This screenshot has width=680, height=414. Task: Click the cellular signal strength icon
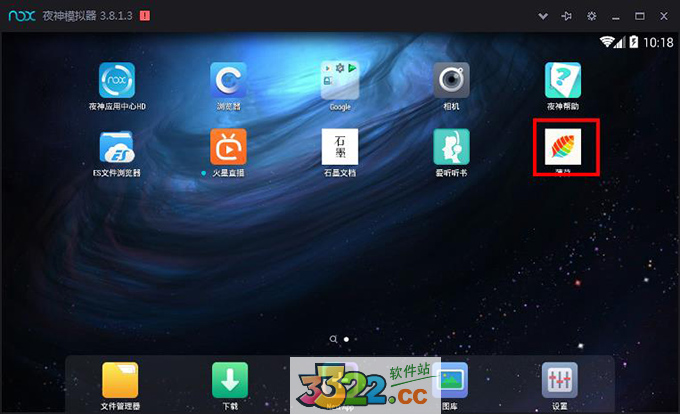(x=619, y=42)
